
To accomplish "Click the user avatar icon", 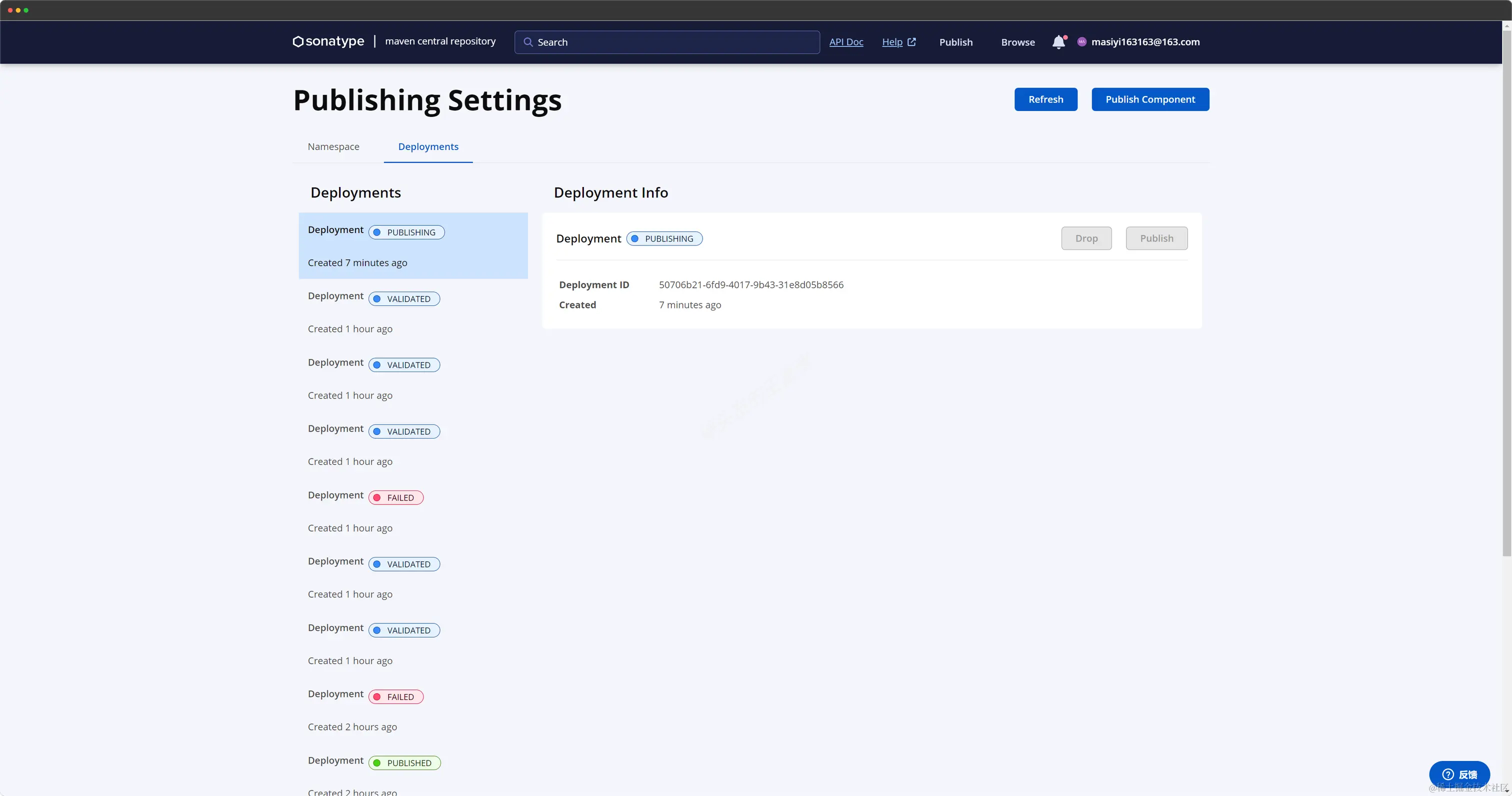I will (x=1082, y=41).
